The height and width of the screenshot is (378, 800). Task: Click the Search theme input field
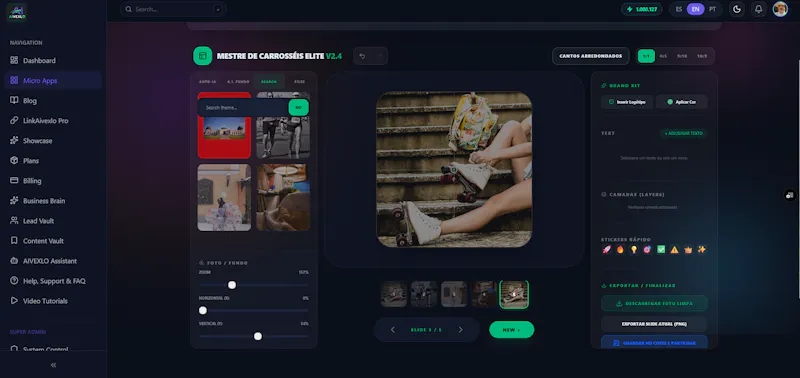pyautogui.click(x=243, y=108)
